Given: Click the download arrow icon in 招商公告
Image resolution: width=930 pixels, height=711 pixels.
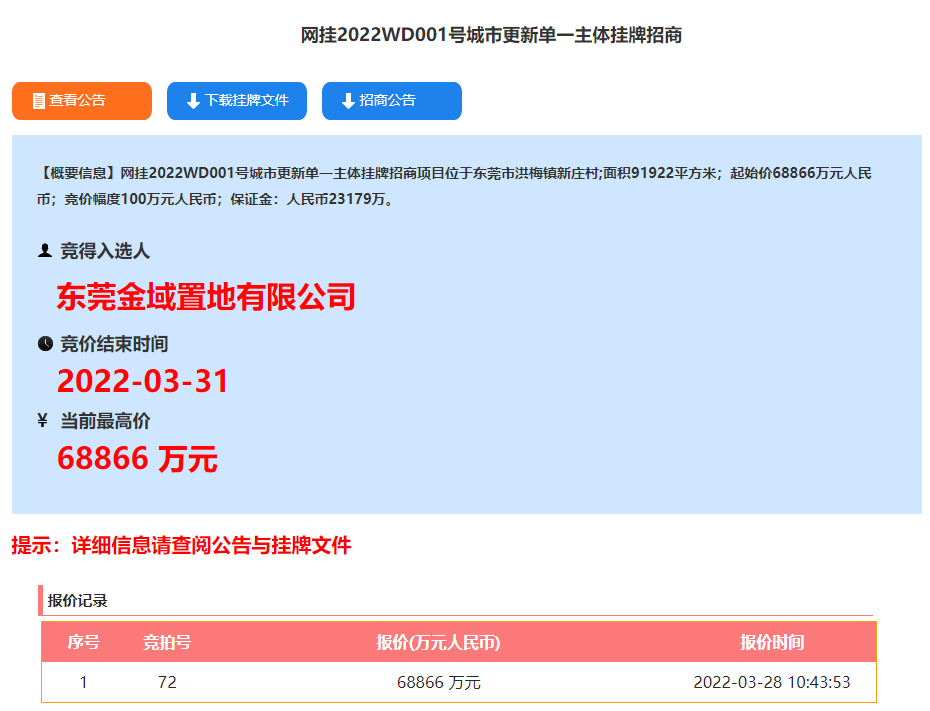Looking at the screenshot, I should click(x=348, y=101).
